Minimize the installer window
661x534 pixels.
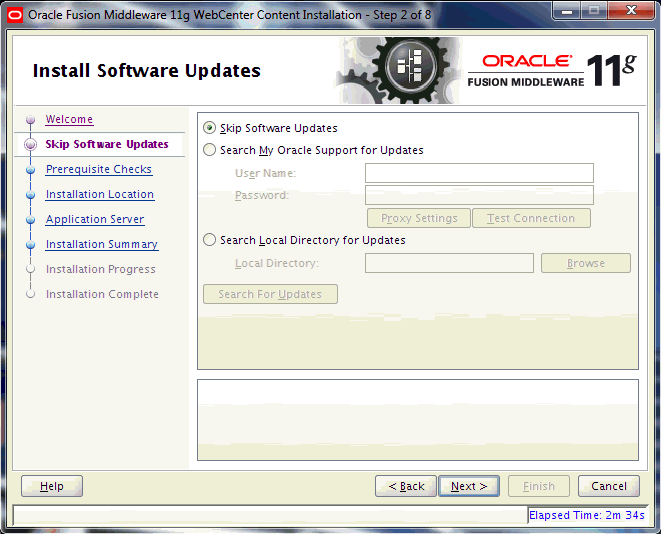[567, 10]
